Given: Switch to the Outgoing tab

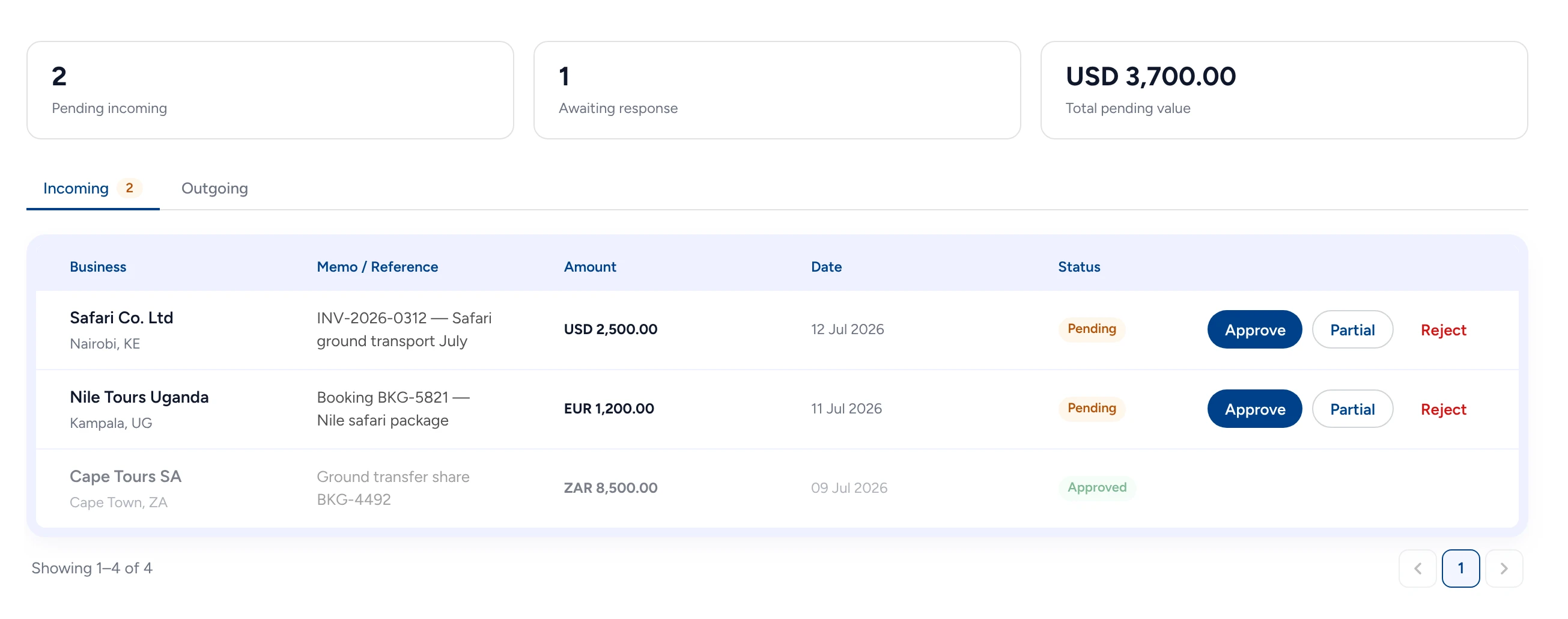Looking at the screenshot, I should 214,188.
